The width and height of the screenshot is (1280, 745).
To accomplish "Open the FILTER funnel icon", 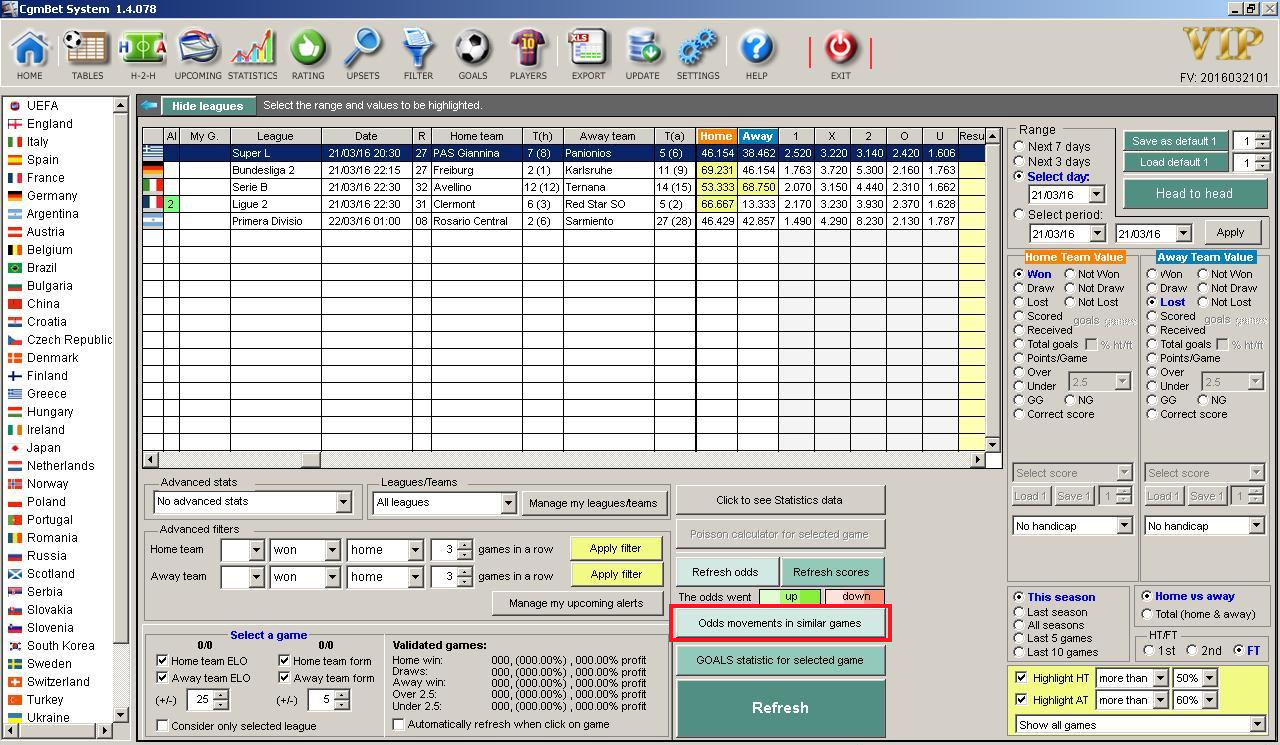I will point(418,48).
